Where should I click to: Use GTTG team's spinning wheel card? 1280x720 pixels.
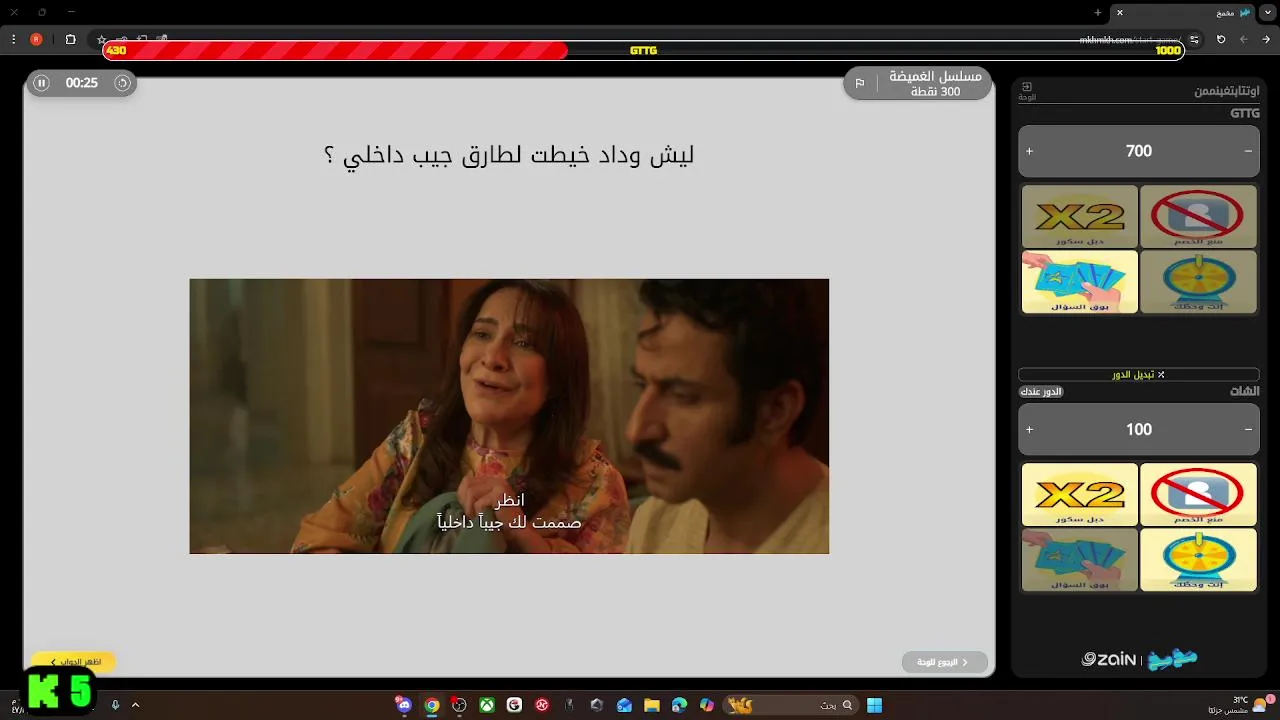(1198, 282)
